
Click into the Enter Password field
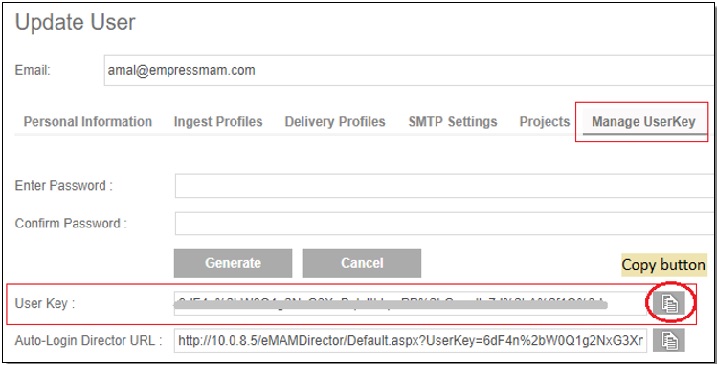click(446, 186)
